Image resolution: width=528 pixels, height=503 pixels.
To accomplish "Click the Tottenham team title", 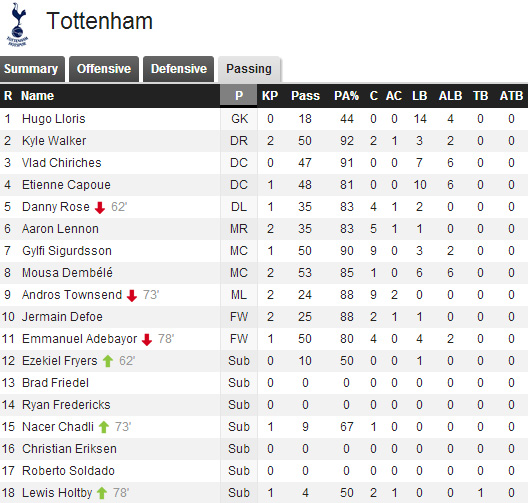I will coord(100,21).
